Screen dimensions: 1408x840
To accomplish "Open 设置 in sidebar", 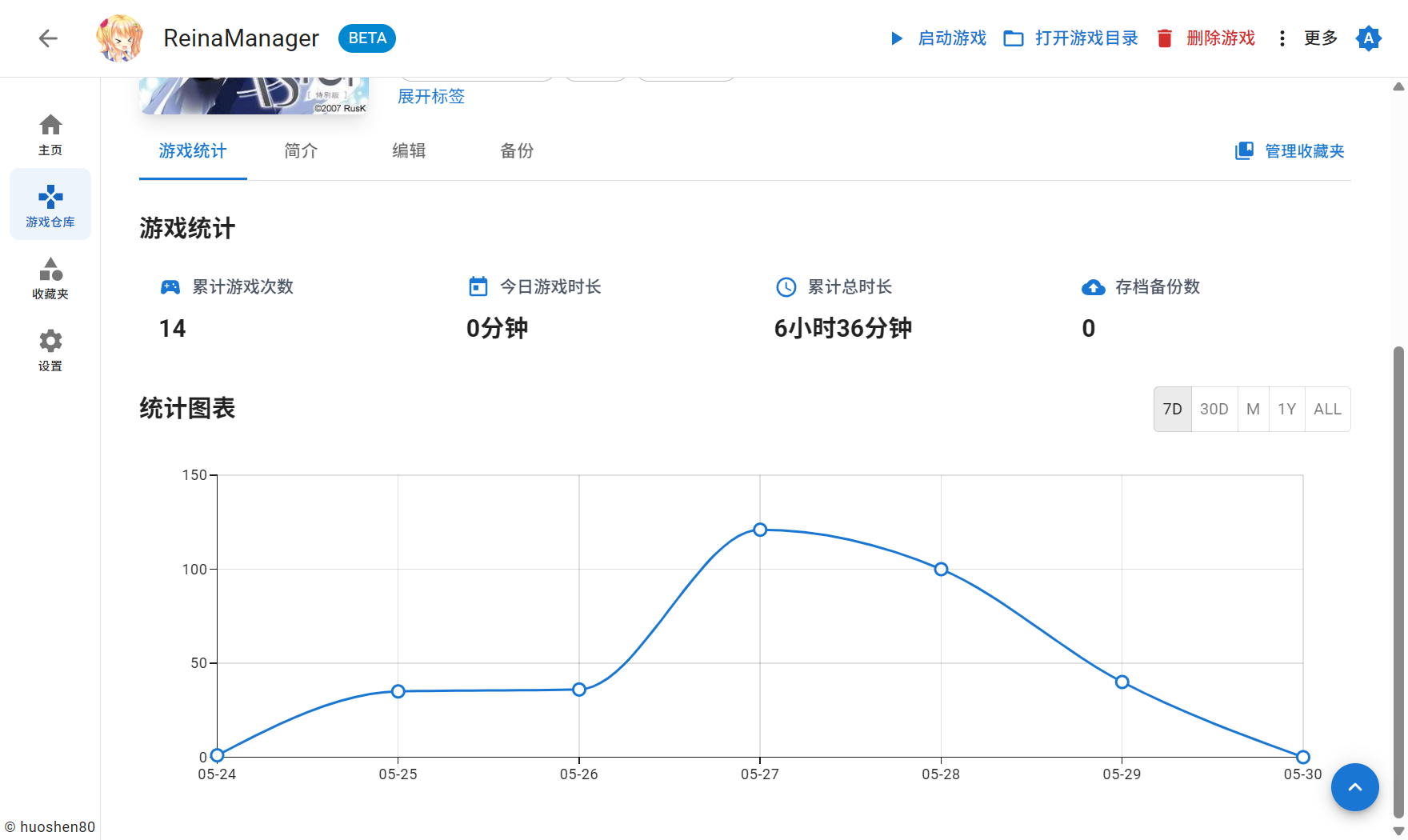I will point(50,350).
